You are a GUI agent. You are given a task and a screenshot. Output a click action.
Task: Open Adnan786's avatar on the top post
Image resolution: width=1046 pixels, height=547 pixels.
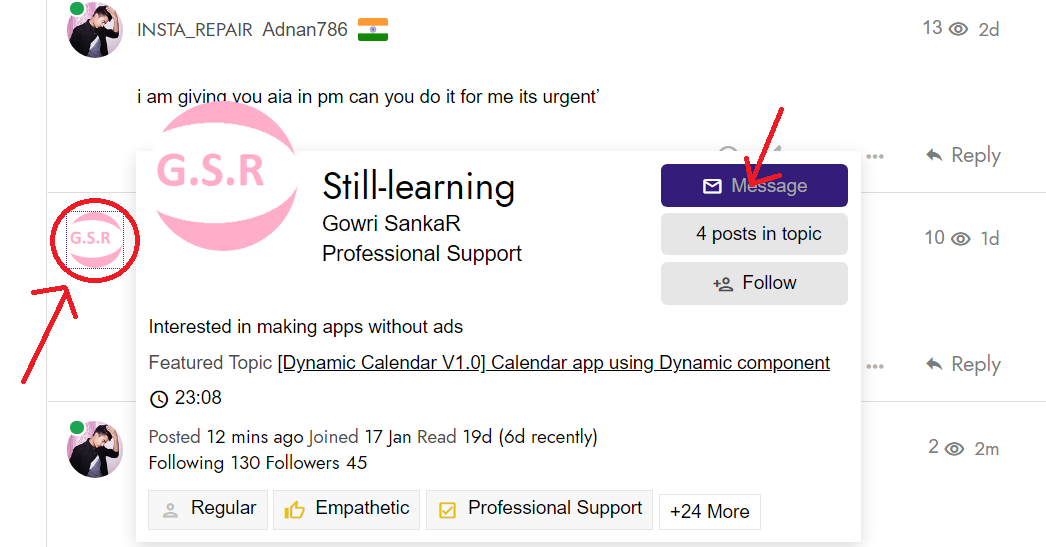pos(95,29)
